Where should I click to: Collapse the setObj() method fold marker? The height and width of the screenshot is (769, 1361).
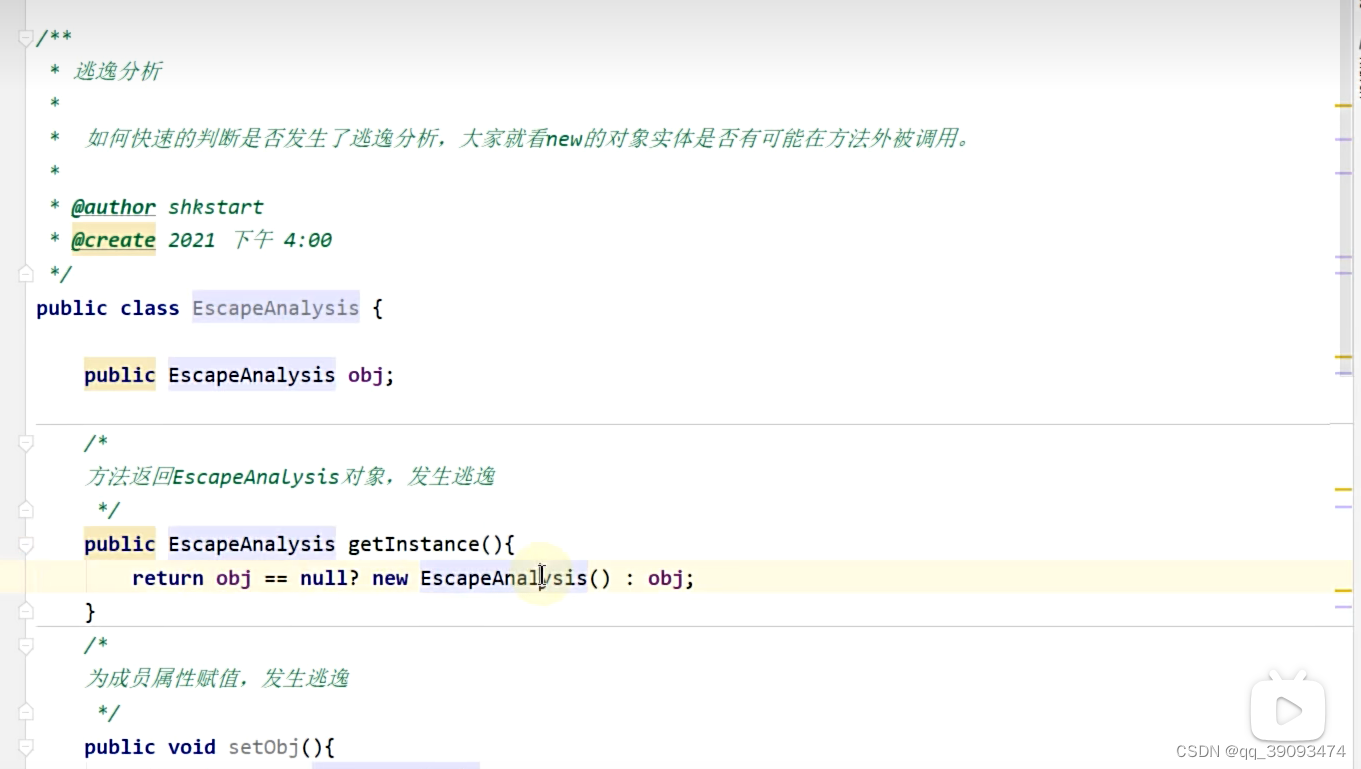[26, 747]
